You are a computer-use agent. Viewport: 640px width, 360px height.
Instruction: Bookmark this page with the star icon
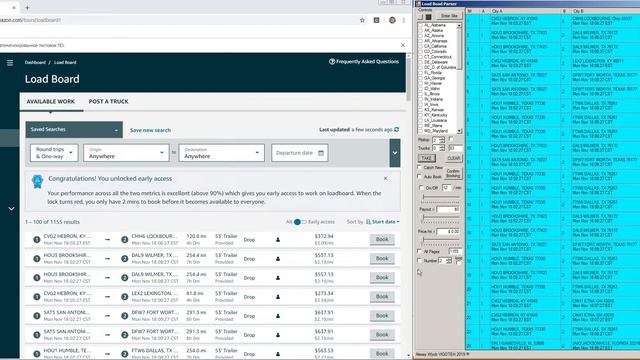click(x=362, y=20)
